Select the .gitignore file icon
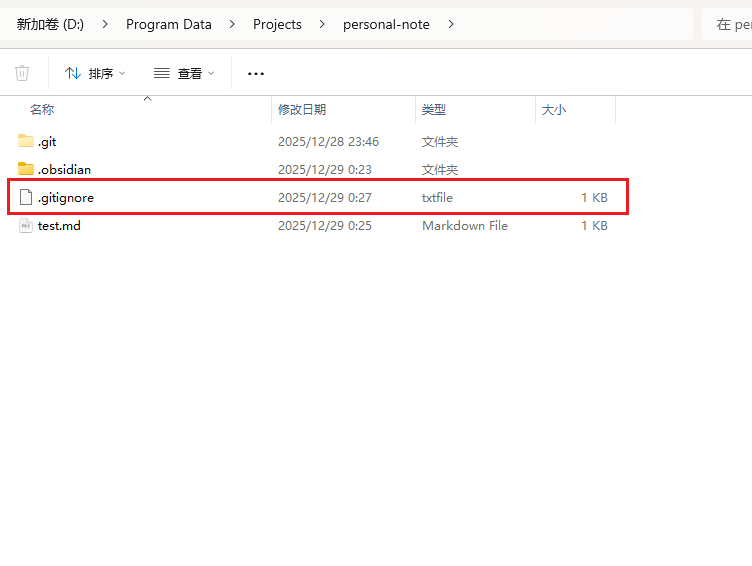The height and width of the screenshot is (566, 752). tap(27, 197)
